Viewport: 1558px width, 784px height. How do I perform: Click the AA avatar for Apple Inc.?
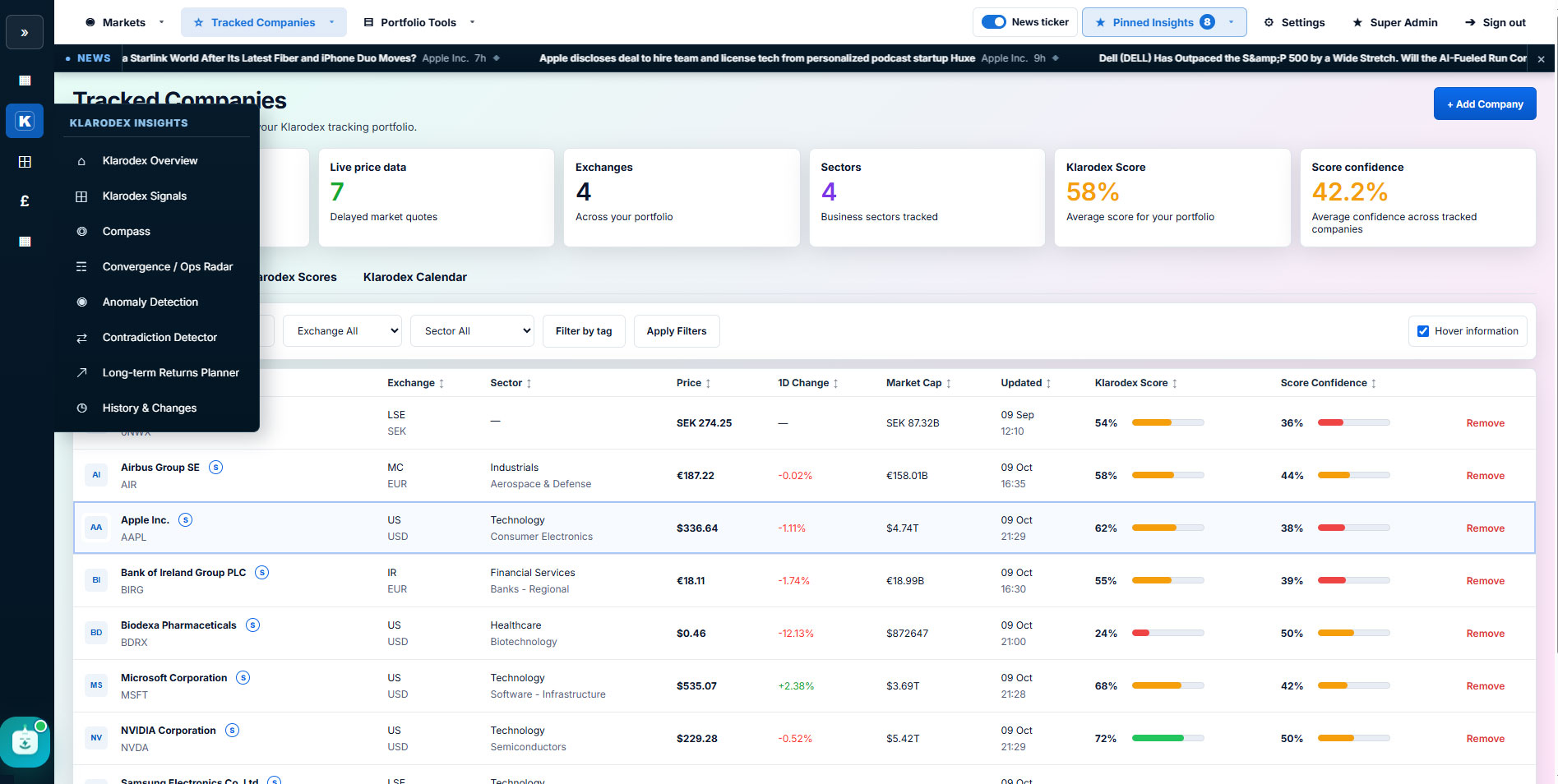point(96,528)
